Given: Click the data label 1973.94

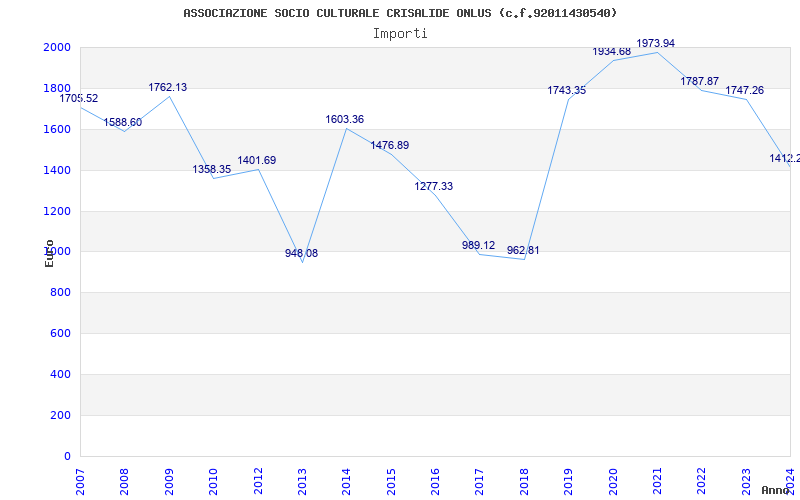Looking at the screenshot, I should point(656,43).
